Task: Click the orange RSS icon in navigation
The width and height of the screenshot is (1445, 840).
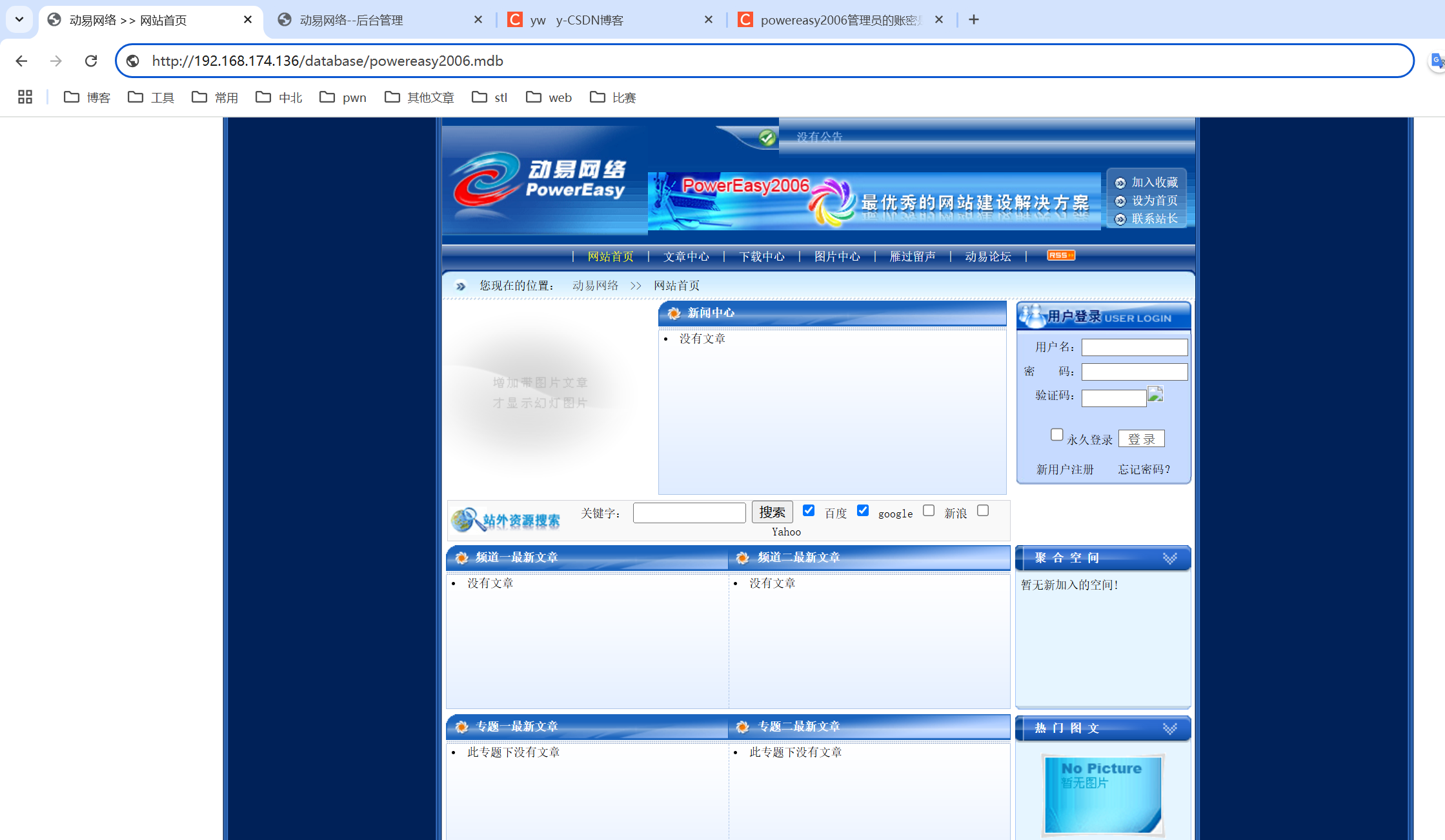Action: (1061, 255)
